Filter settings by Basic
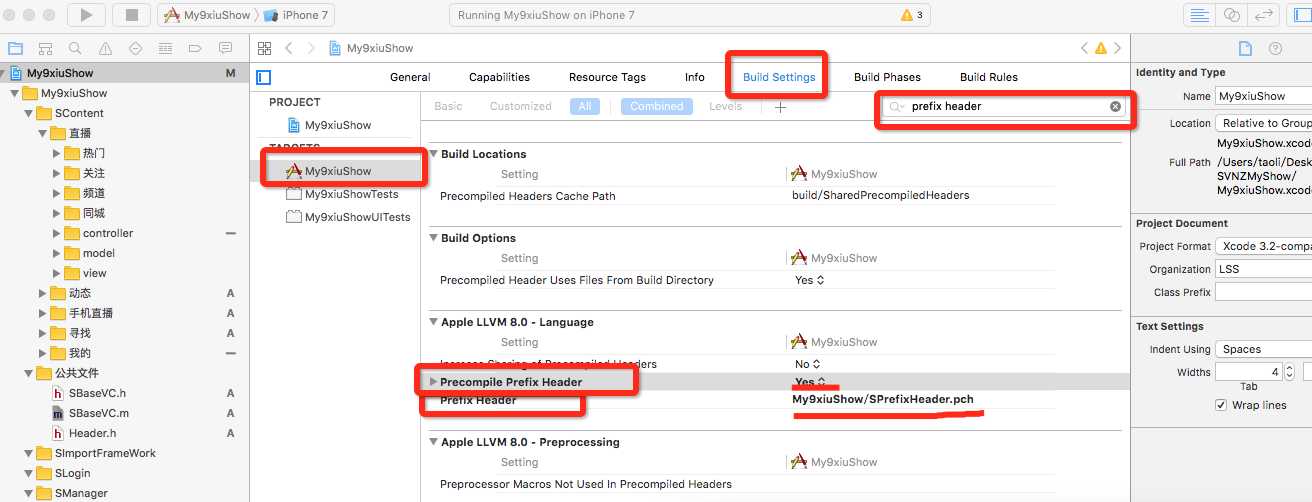This screenshot has width=1312, height=502. tap(448, 106)
